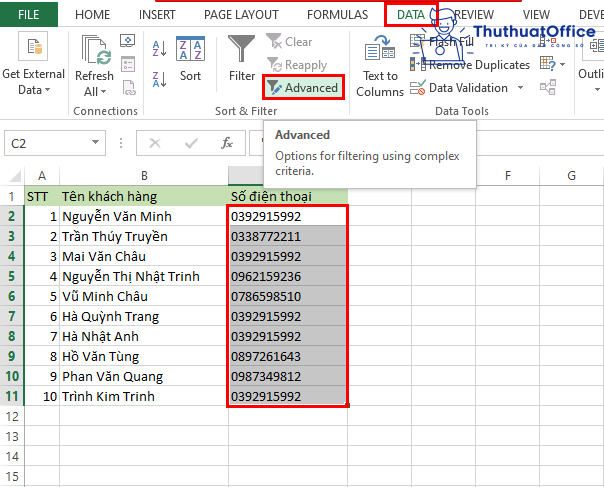Select cell 'Vũ Minh Châu'
This screenshot has width=604, height=487.
[144, 297]
